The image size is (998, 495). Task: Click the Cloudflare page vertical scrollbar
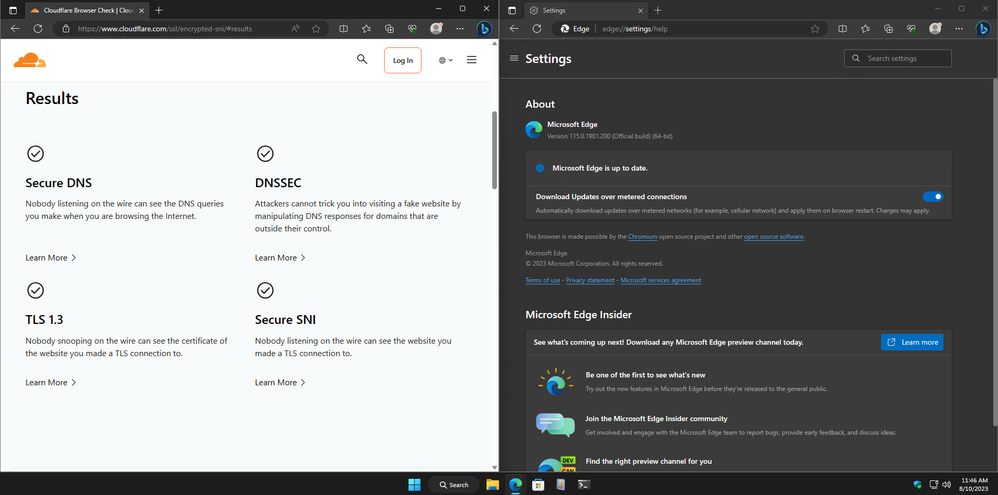[x=495, y=150]
